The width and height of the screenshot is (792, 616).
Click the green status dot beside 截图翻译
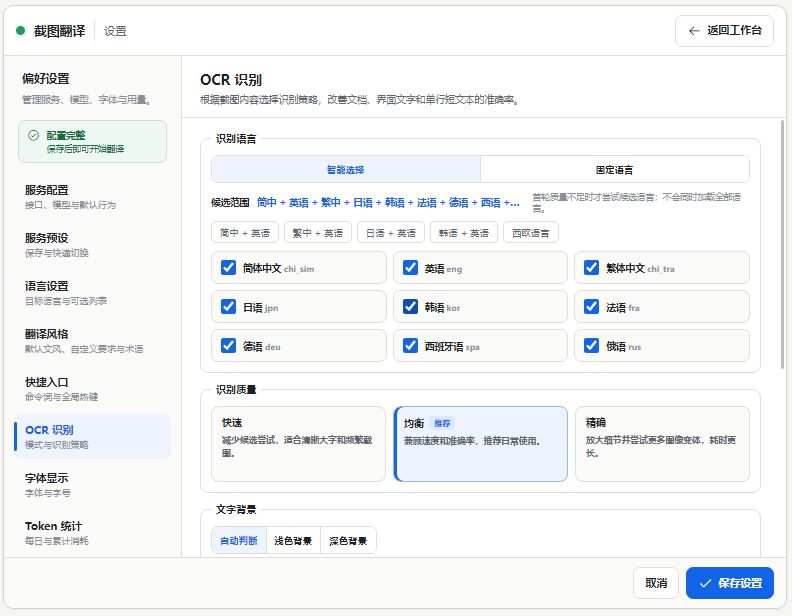coord(21,31)
